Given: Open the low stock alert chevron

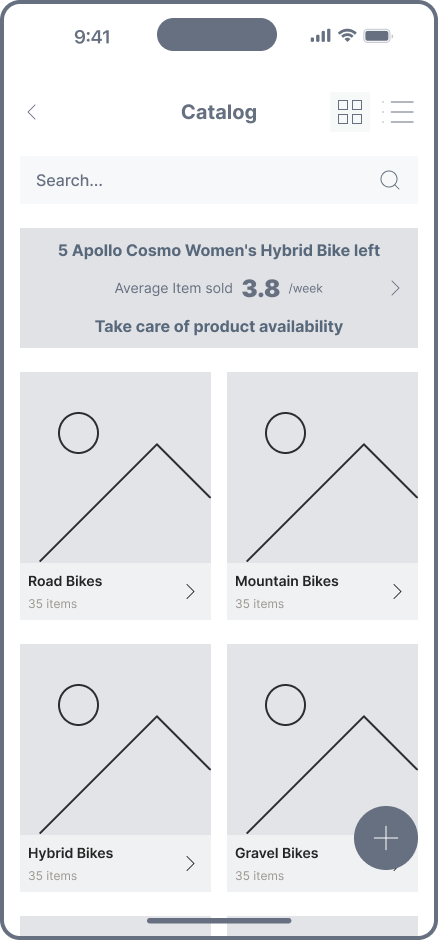Looking at the screenshot, I should point(395,288).
